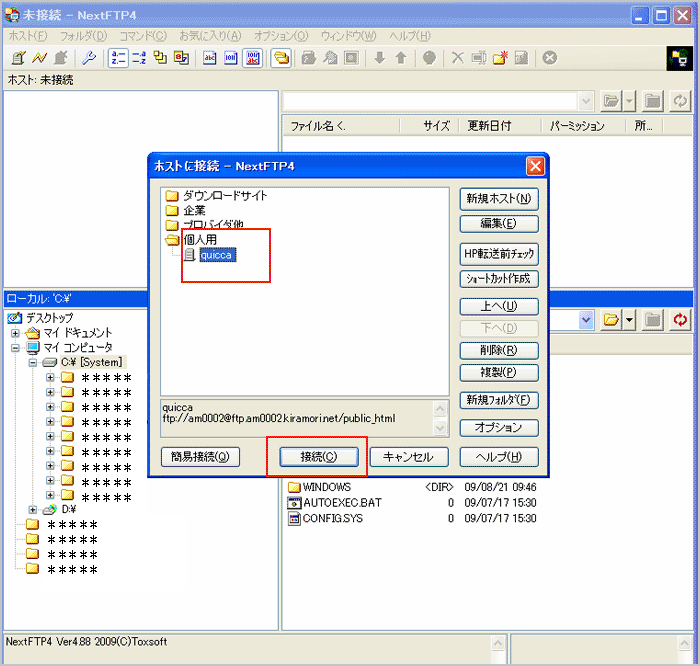Open the local path combo box dropdown
The image size is (700, 666).
586,320
